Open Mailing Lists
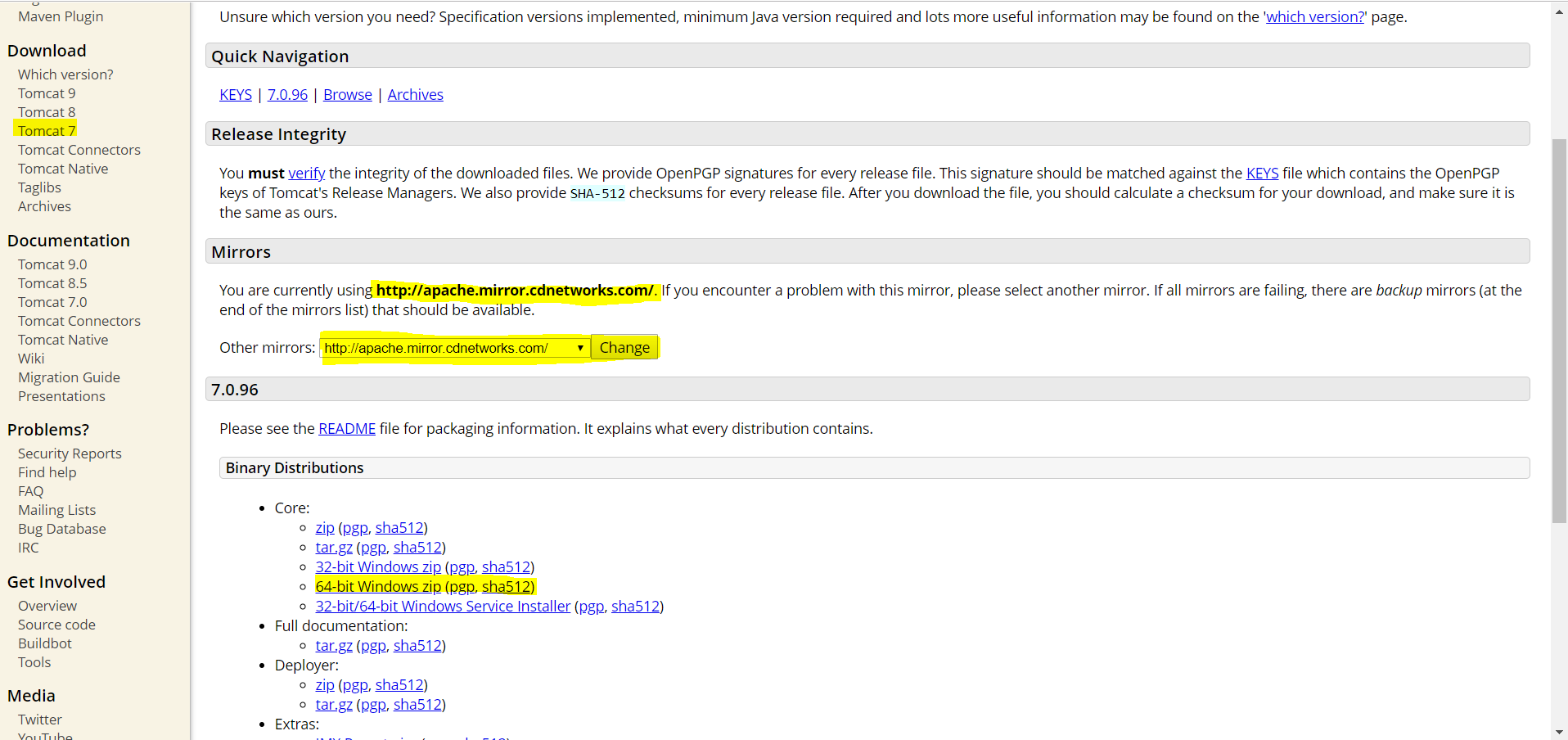This screenshot has height=740, width=1568. [56, 510]
